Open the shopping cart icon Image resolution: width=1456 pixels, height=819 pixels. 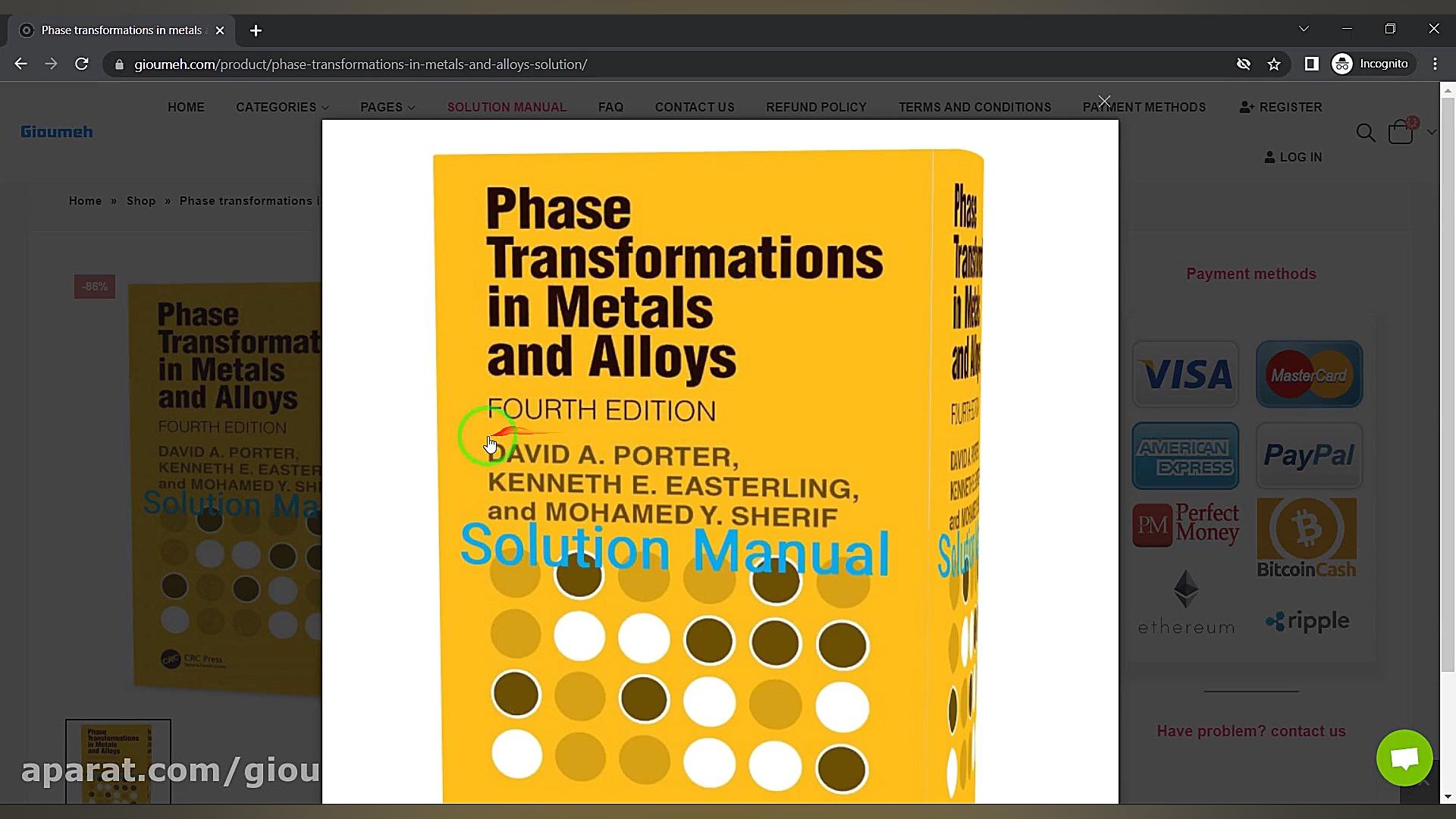click(1401, 132)
